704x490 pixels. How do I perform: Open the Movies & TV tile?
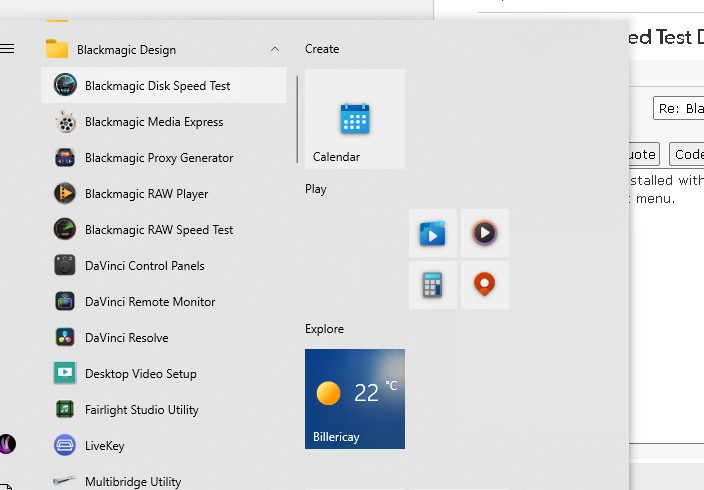click(x=433, y=233)
